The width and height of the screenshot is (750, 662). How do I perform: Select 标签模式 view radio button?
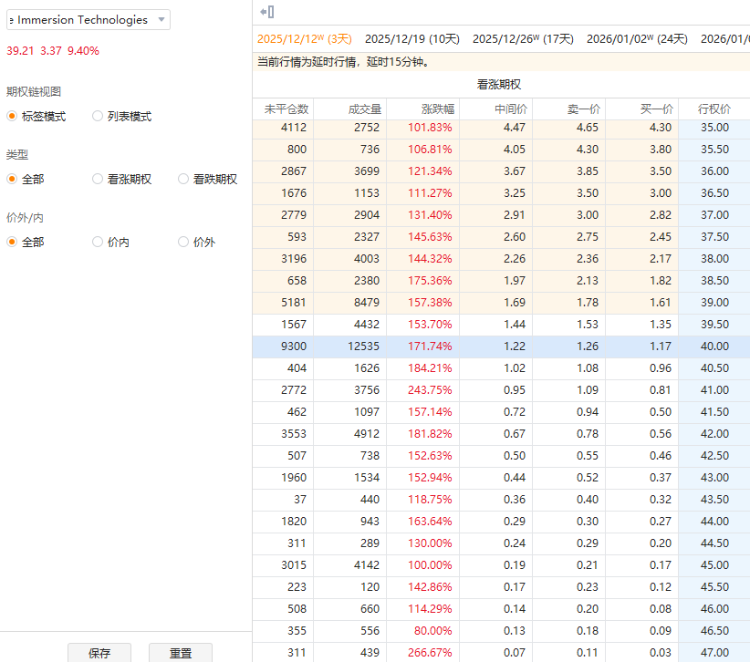[x=12, y=116]
